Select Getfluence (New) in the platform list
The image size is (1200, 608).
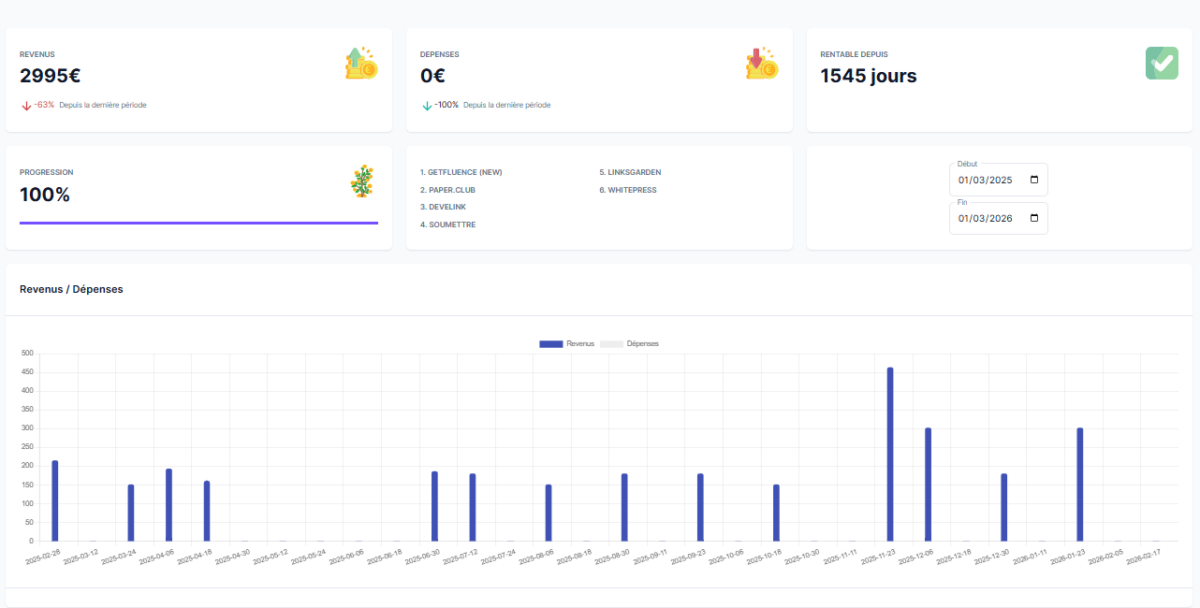point(461,172)
